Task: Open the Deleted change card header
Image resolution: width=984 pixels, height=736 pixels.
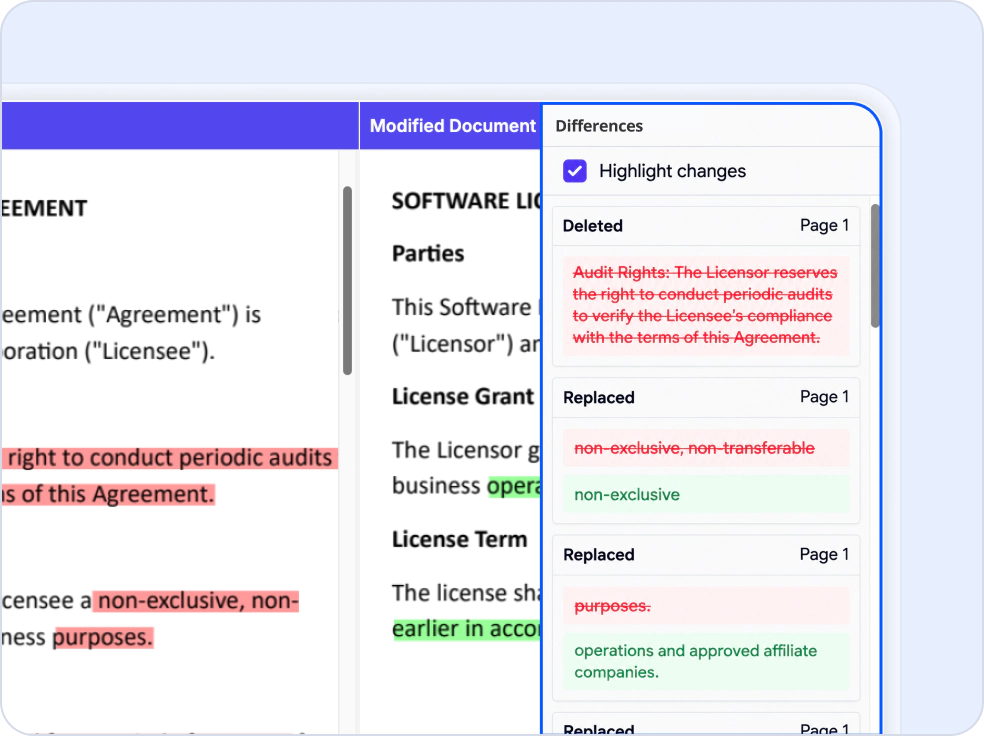Action: [705, 226]
